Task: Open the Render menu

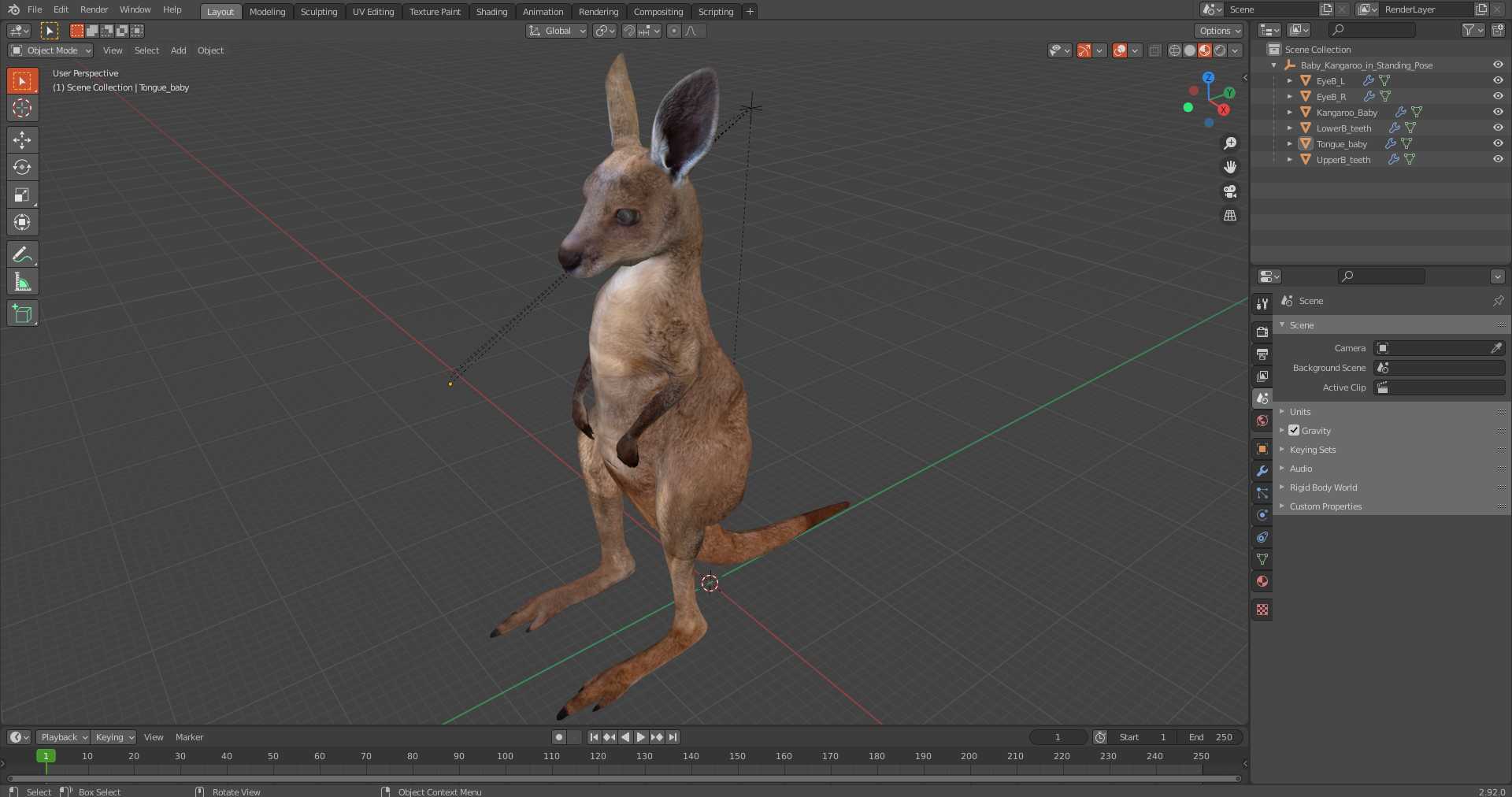Action: tap(94, 9)
